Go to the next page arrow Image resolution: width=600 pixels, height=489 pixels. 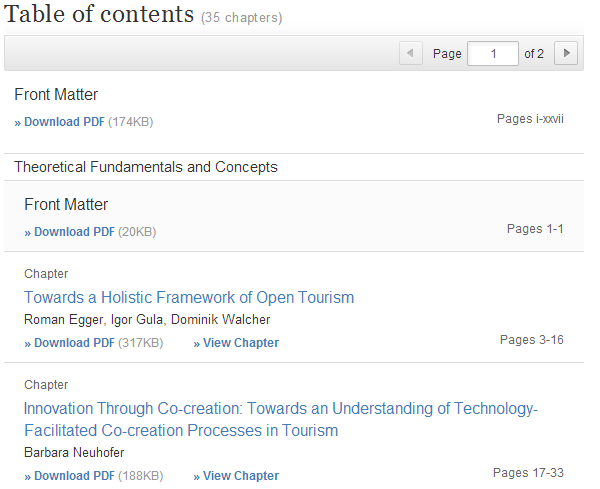(x=566, y=53)
